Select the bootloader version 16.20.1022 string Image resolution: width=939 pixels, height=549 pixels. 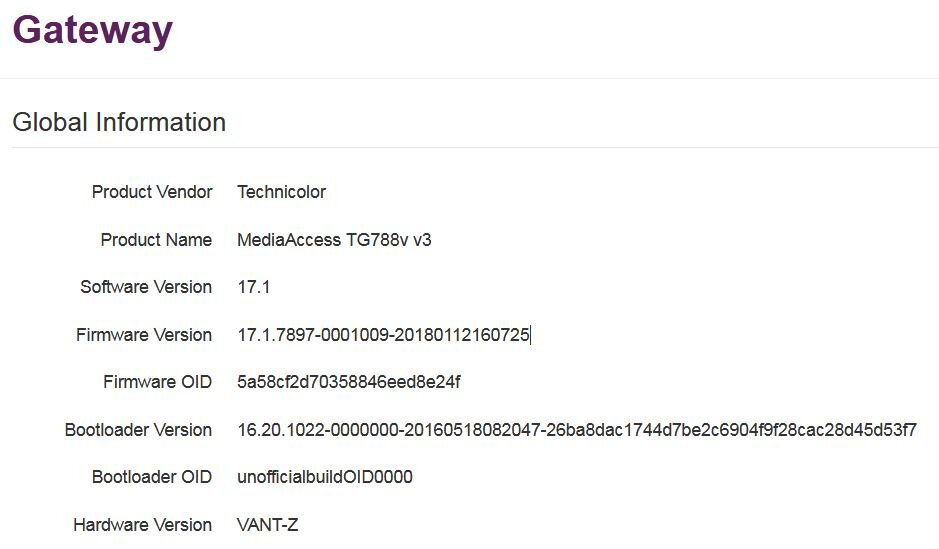coord(577,430)
